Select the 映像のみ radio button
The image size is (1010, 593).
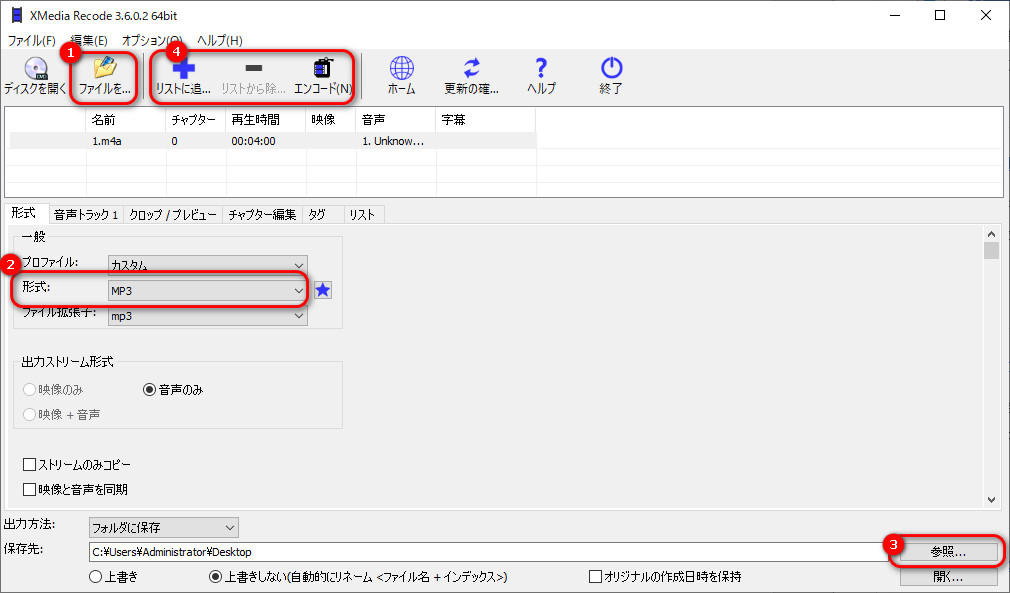[x=29, y=390]
